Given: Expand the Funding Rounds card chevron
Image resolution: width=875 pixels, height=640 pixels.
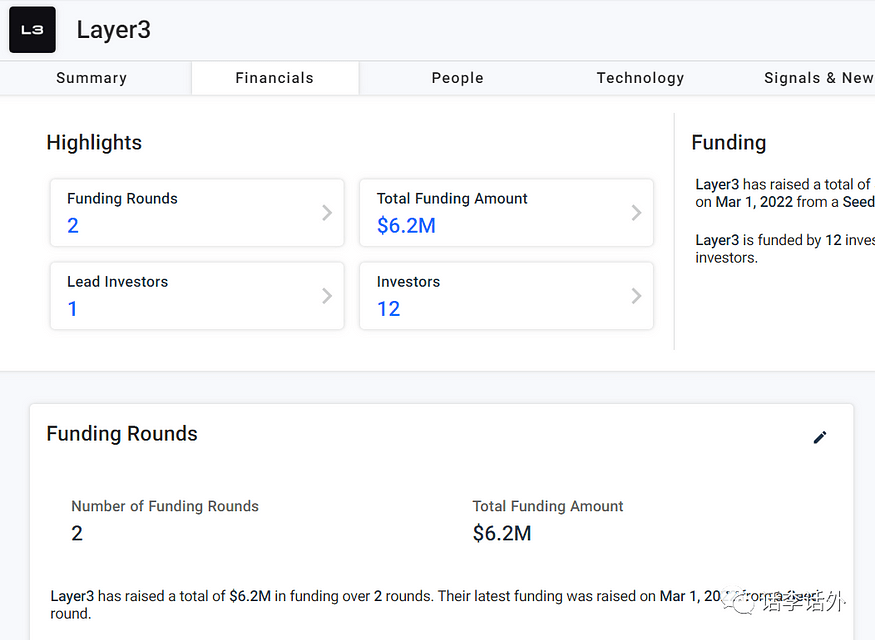Looking at the screenshot, I should pos(327,212).
